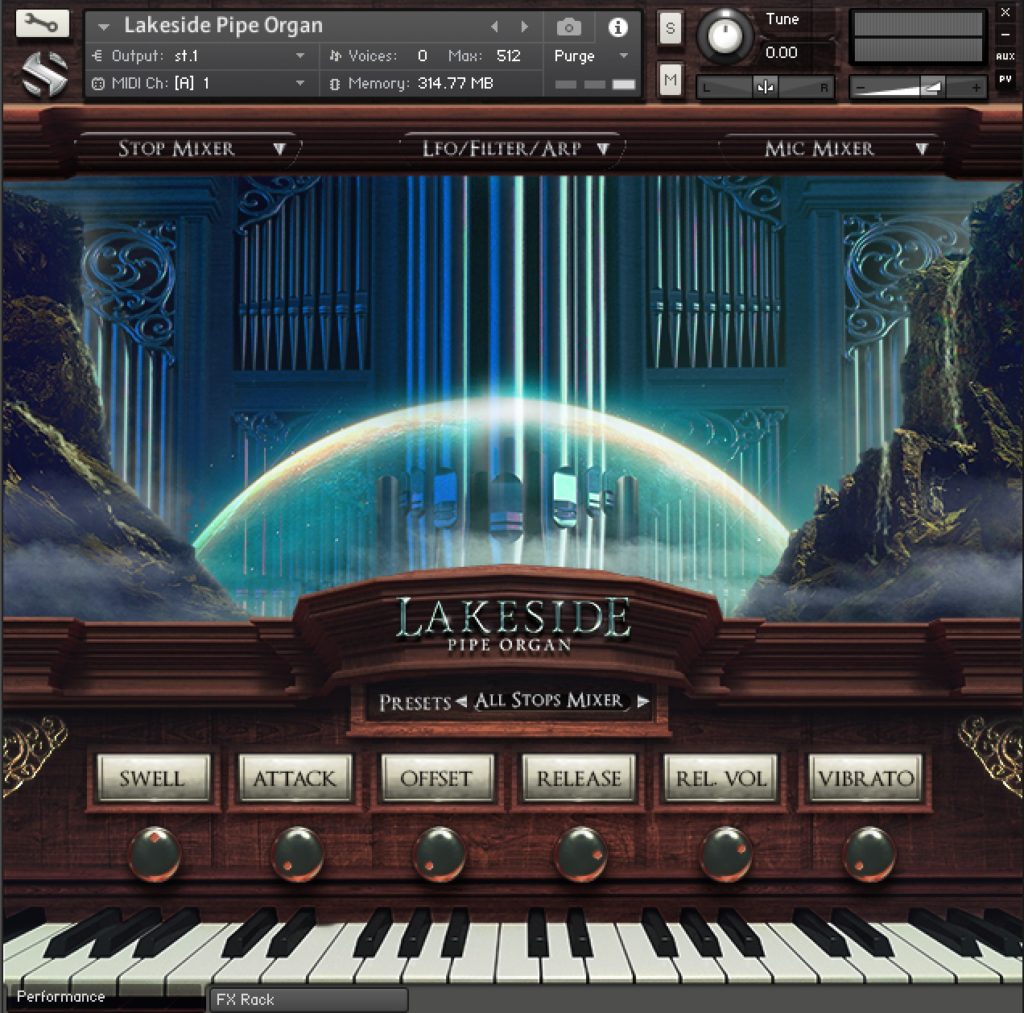Go to next instrument with right arrow
Screen dimensions: 1024x1013
coord(524,27)
